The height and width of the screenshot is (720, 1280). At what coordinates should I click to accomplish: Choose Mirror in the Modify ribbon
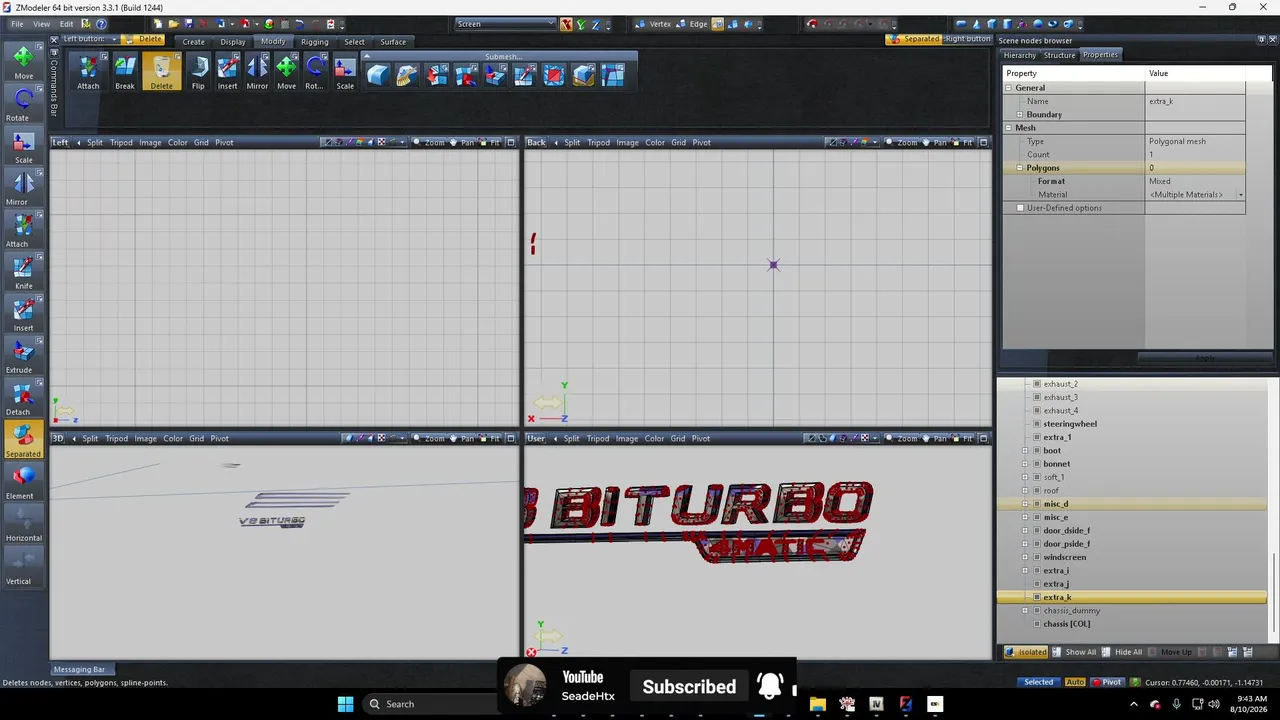[x=257, y=72]
